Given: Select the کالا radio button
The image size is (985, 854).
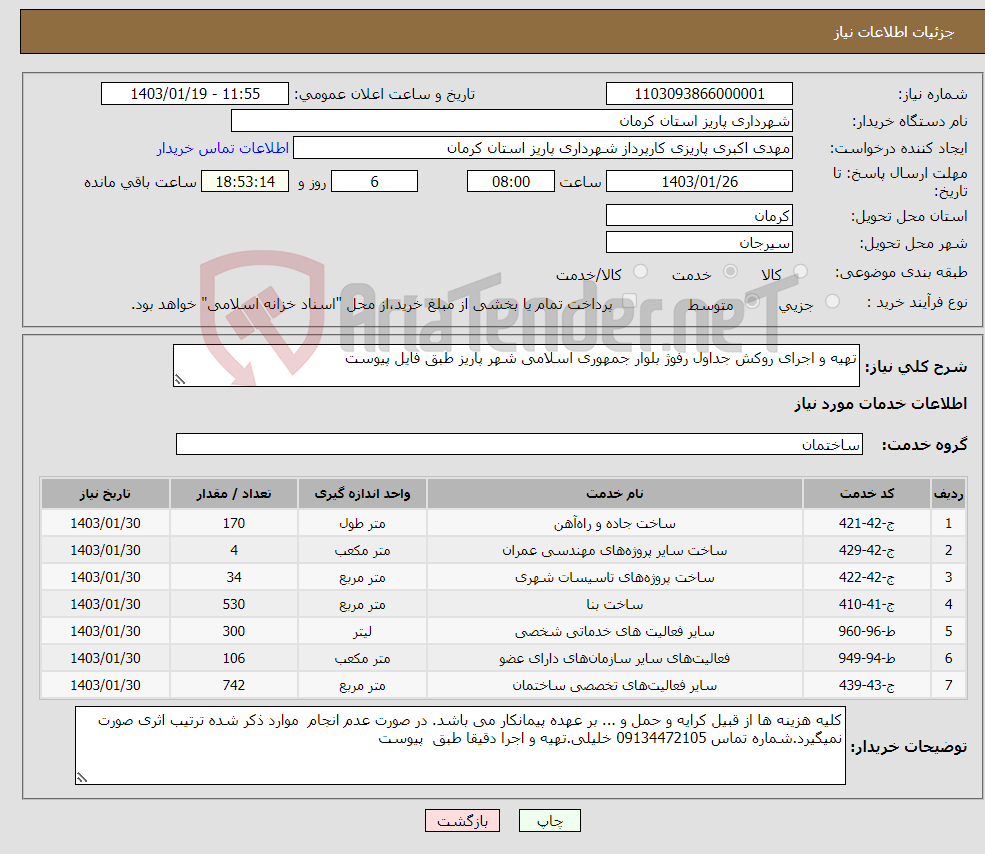Looking at the screenshot, I should click(800, 271).
